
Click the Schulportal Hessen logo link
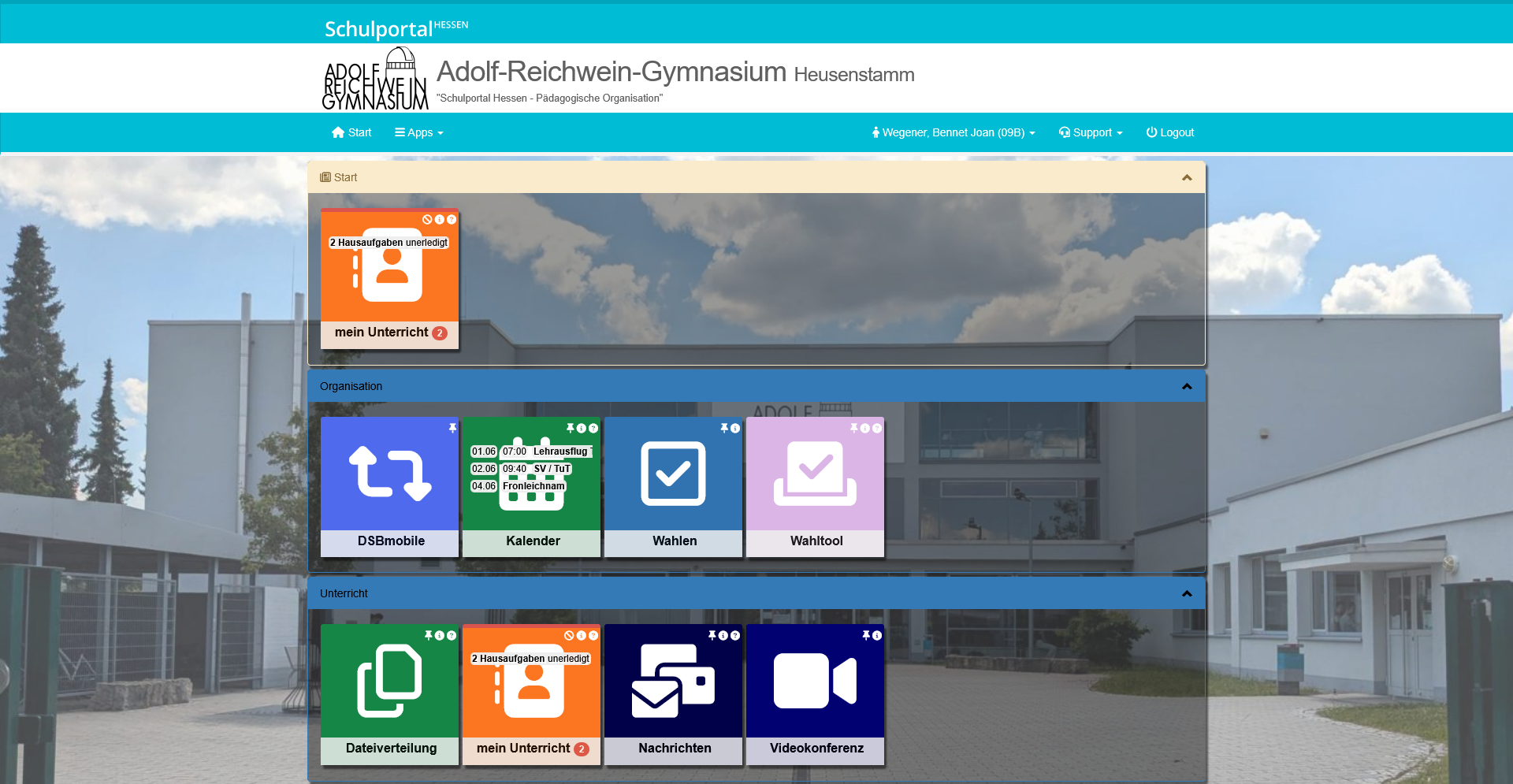[396, 28]
